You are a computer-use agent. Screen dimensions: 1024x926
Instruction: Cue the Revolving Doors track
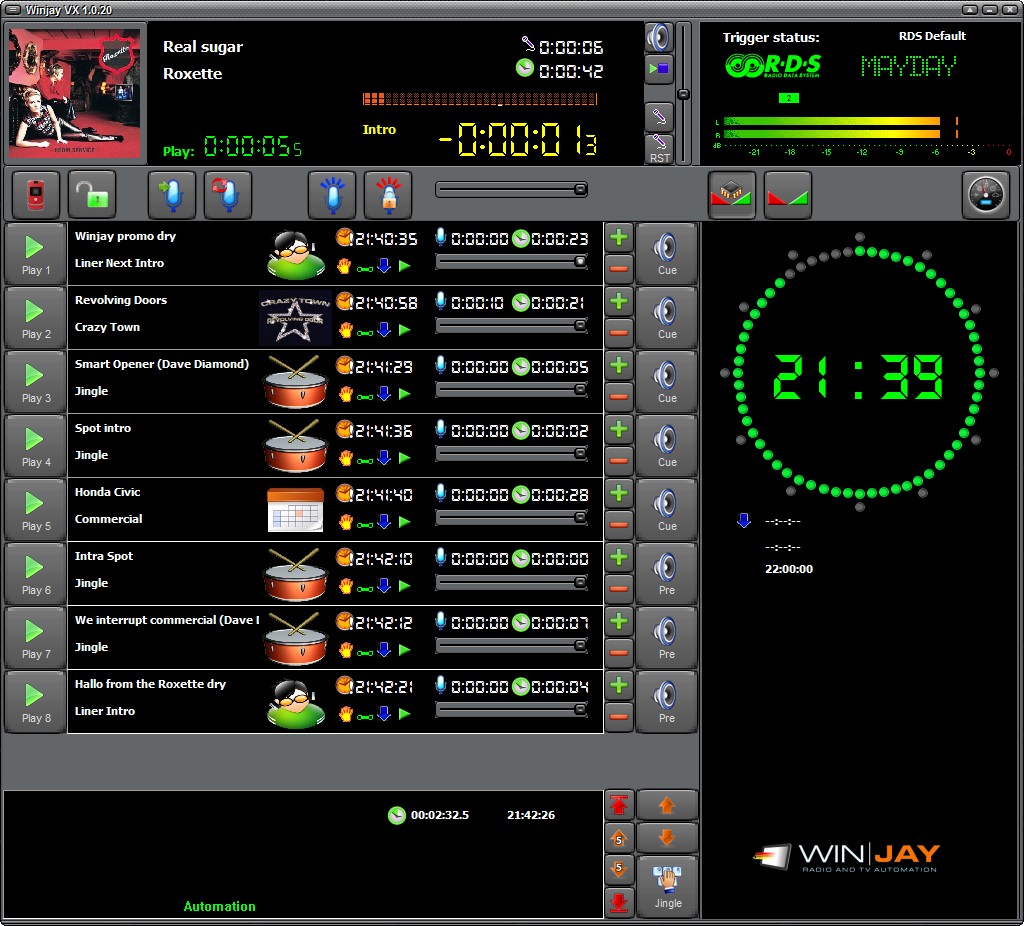click(666, 318)
